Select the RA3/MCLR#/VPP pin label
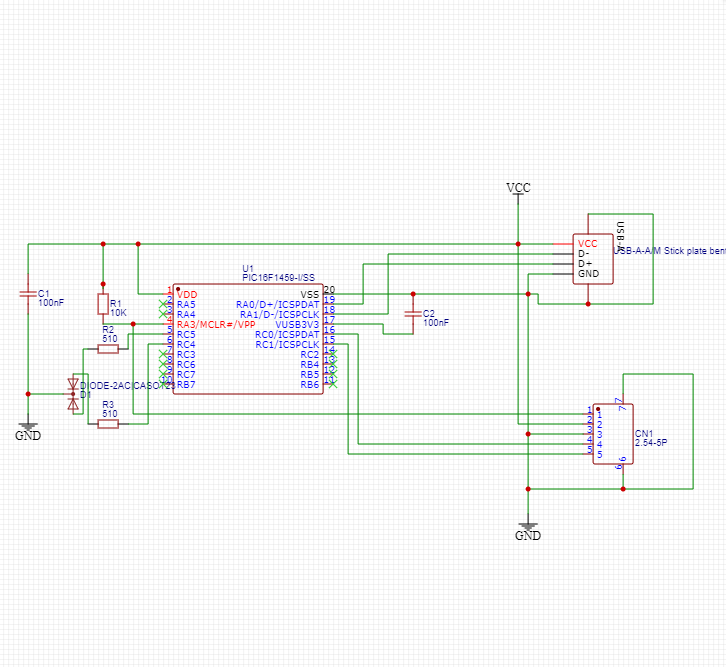Viewport: 726px width, 667px height. 216,324
